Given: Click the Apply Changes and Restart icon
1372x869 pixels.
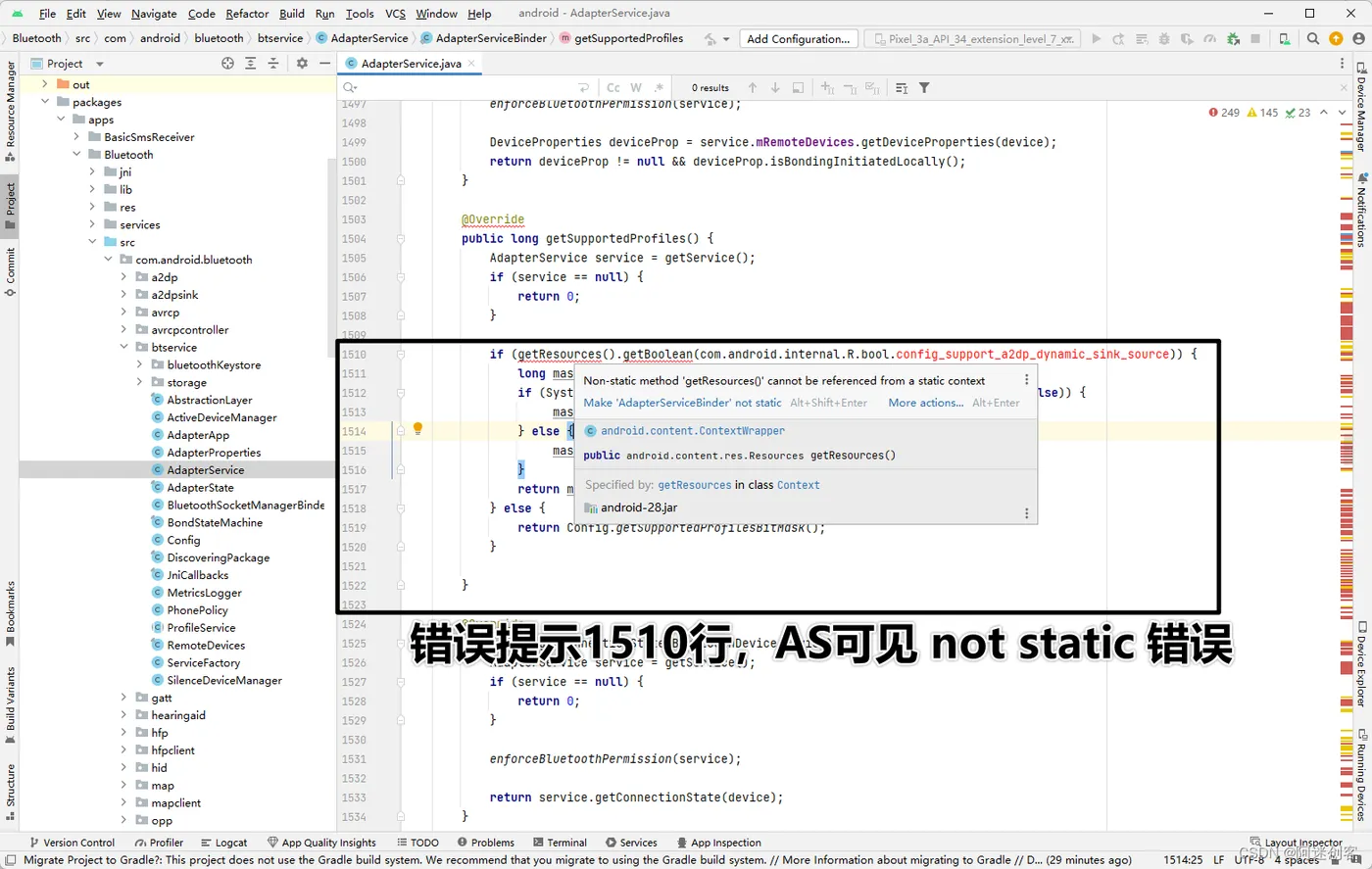Looking at the screenshot, I should click(1118, 39).
